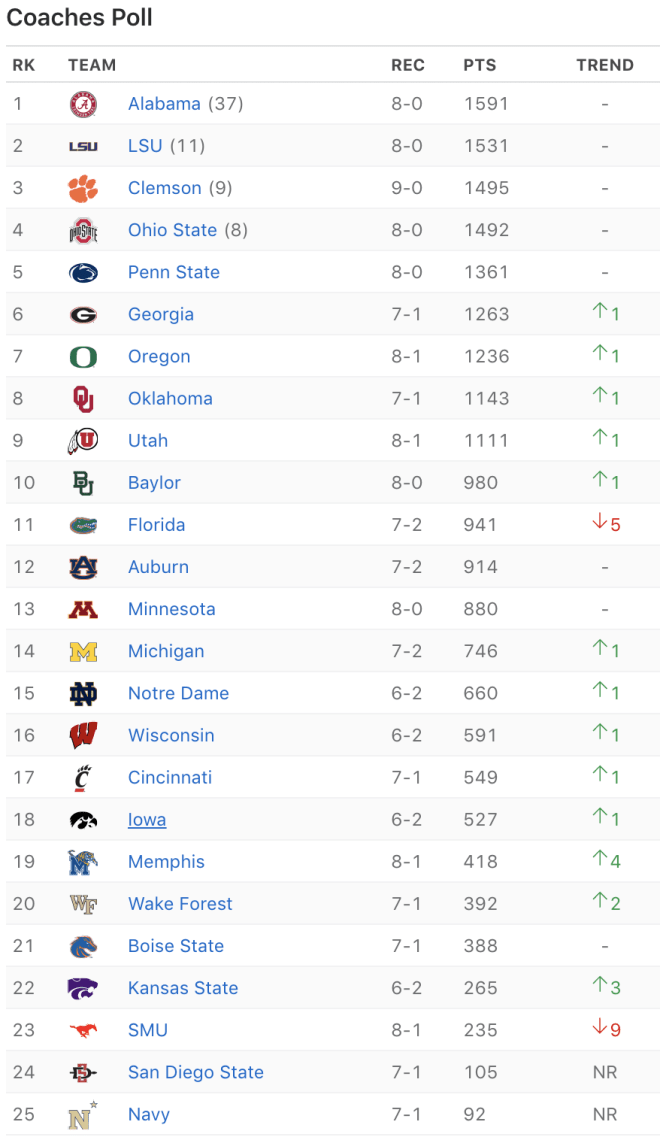
Task: Open the Penn State team link
Action: pos(174,272)
